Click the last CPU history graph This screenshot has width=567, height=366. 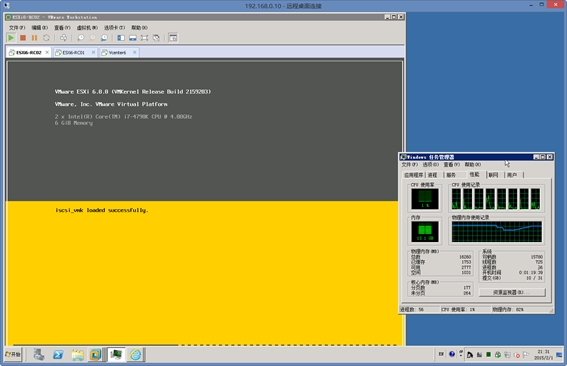click(536, 199)
